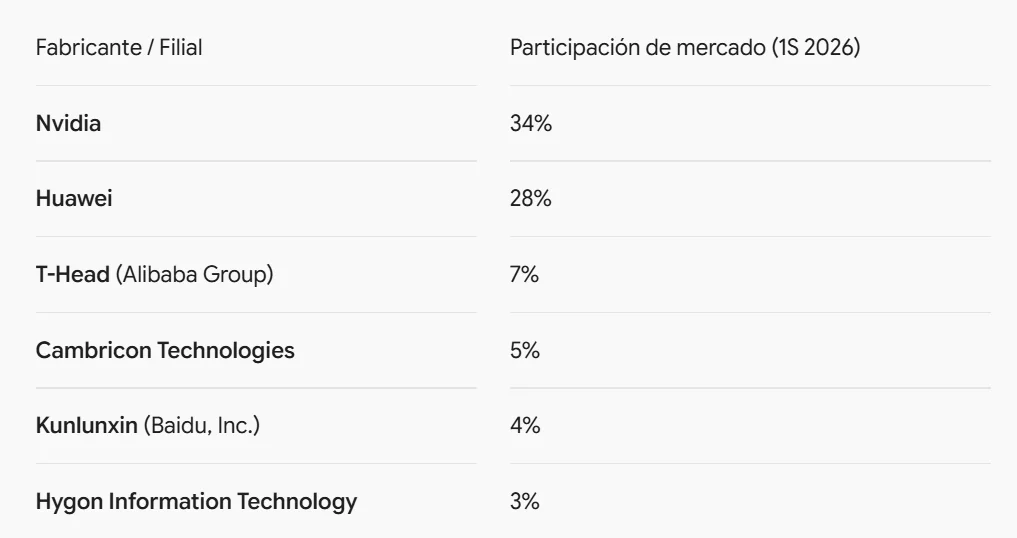Click the (Baidu, Inc.) parent label

point(202,426)
